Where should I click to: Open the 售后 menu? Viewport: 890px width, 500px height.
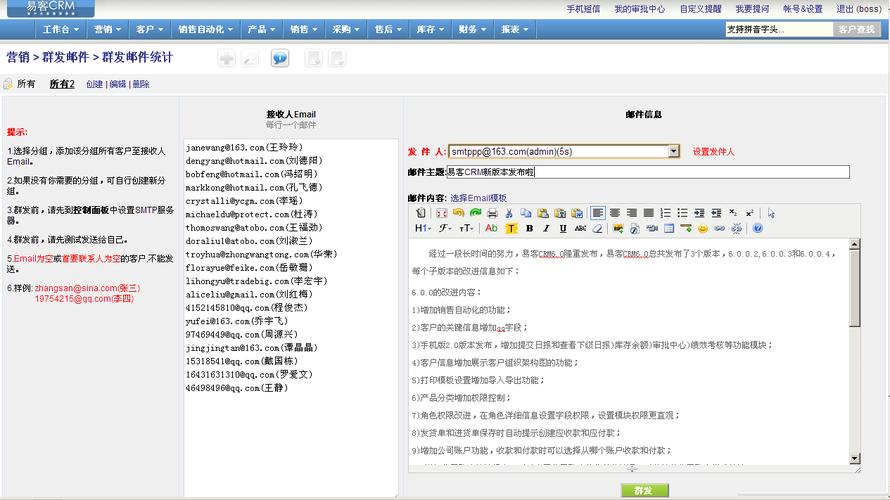pos(388,29)
